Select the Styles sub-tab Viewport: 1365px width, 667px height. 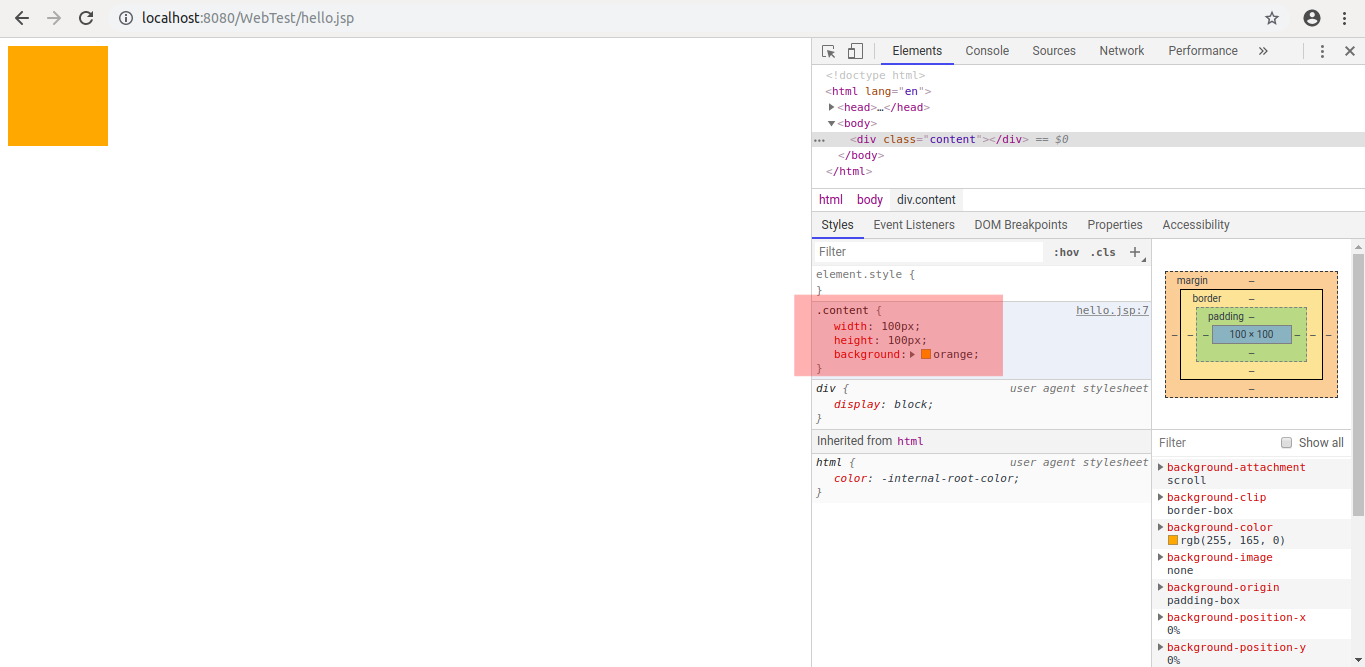click(x=837, y=225)
